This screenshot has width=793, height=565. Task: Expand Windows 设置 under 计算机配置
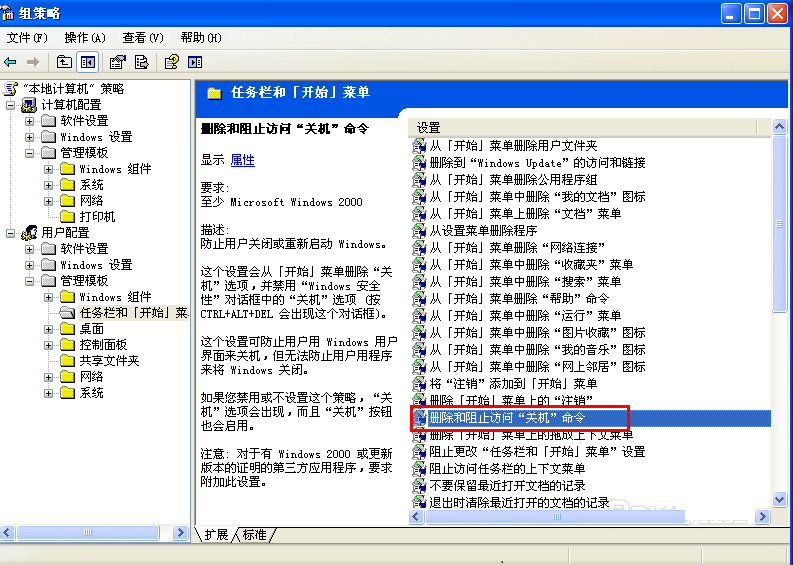pos(29,137)
